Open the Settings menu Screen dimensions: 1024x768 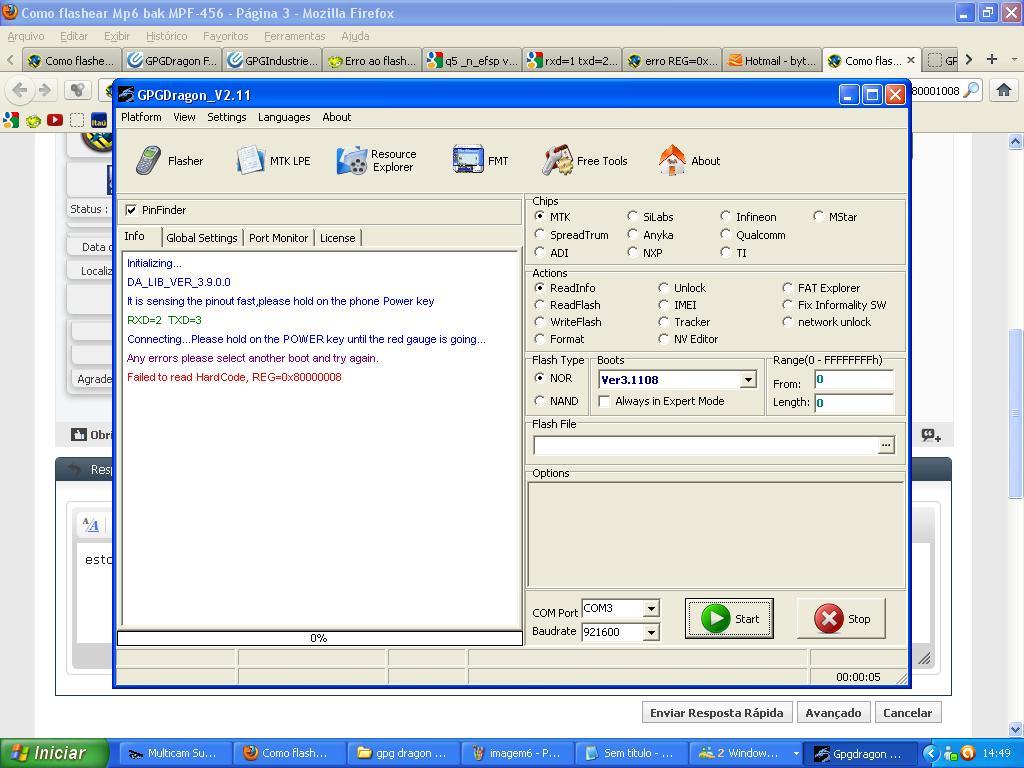227,117
